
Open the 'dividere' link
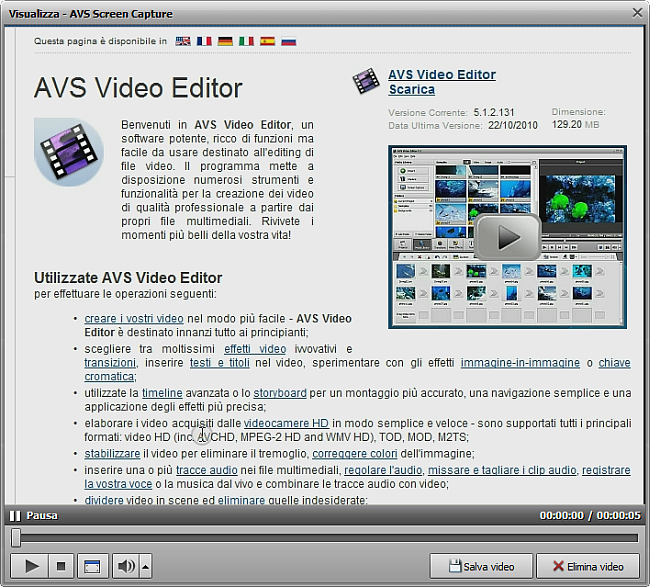click(x=104, y=500)
